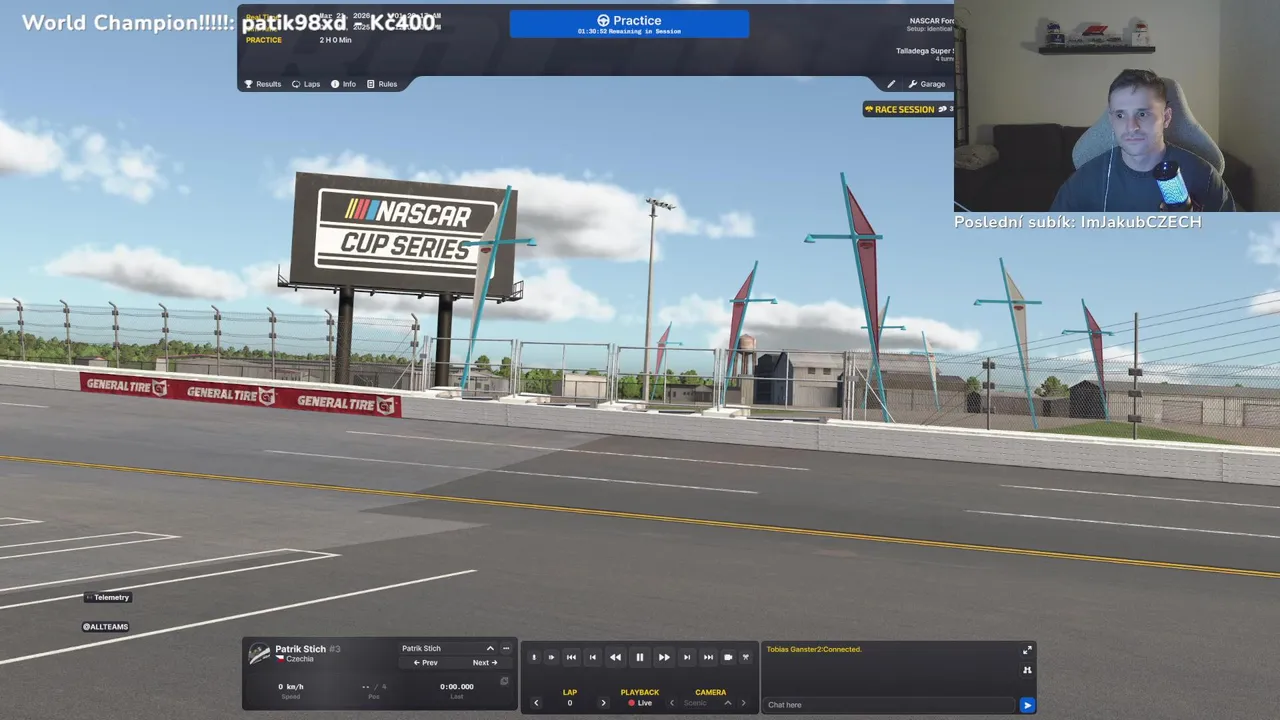
Task: Click the PRACTICE session label at top left
Action: click(x=263, y=40)
